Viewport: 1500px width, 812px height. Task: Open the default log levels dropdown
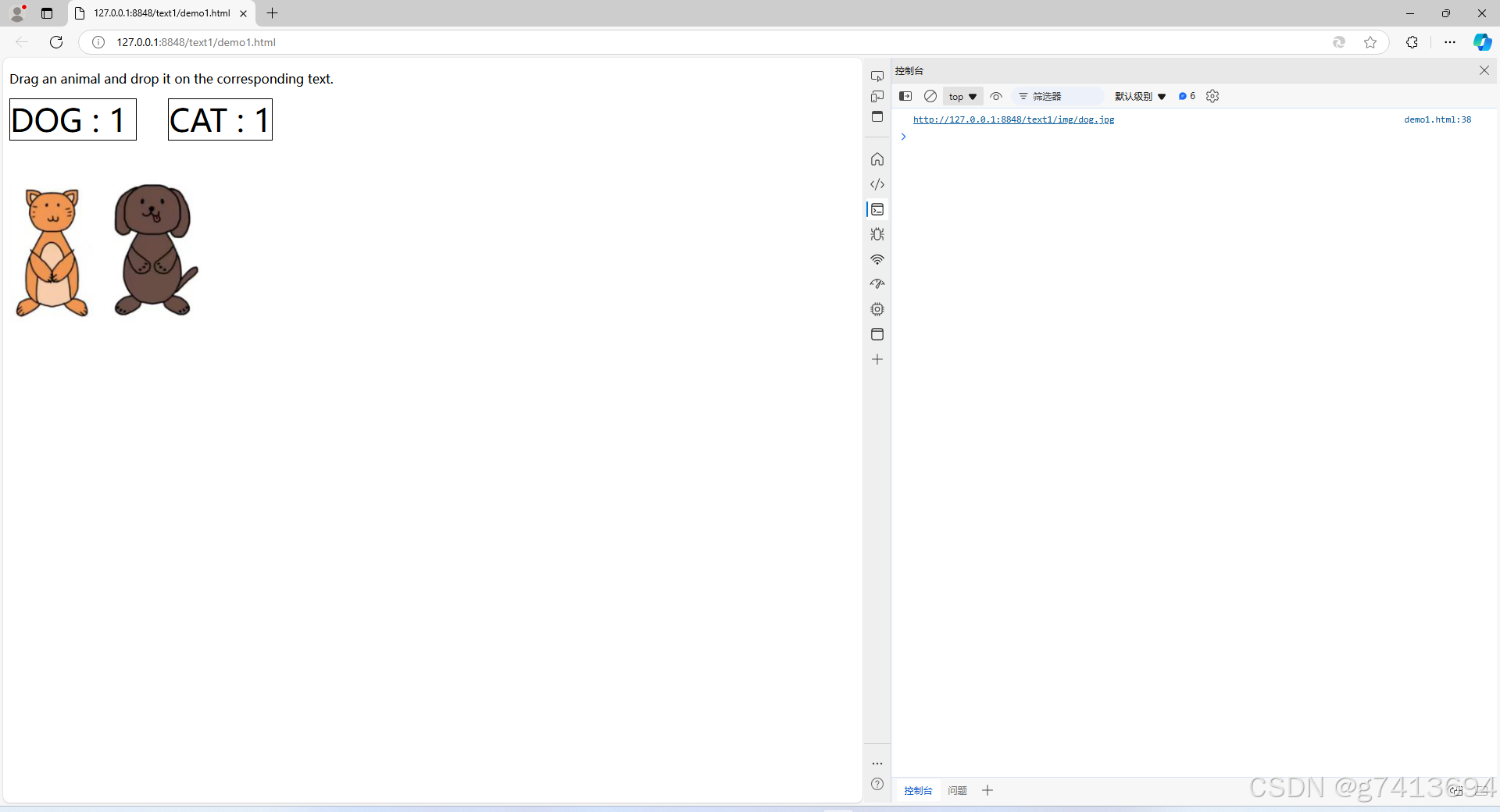tap(1140, 96)
